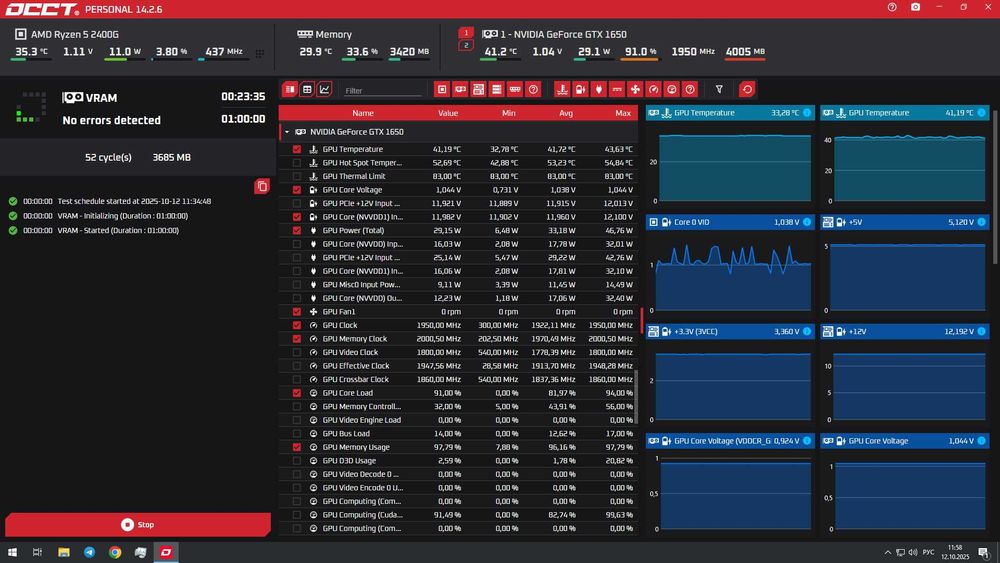This screenshot has width=1000, height=563.
Task: Uncheck the GPU Core Load checkbox
Action: tap(297, 393)
